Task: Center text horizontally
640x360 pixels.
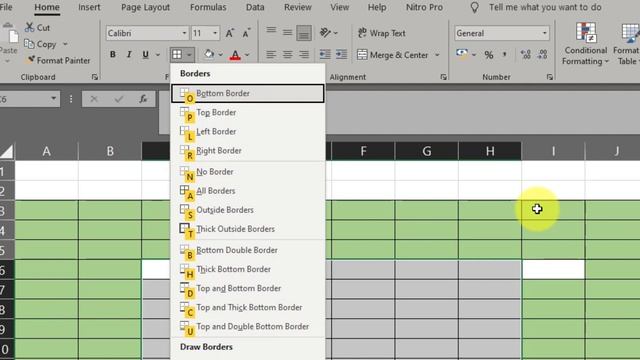Action: coord(287,54)
